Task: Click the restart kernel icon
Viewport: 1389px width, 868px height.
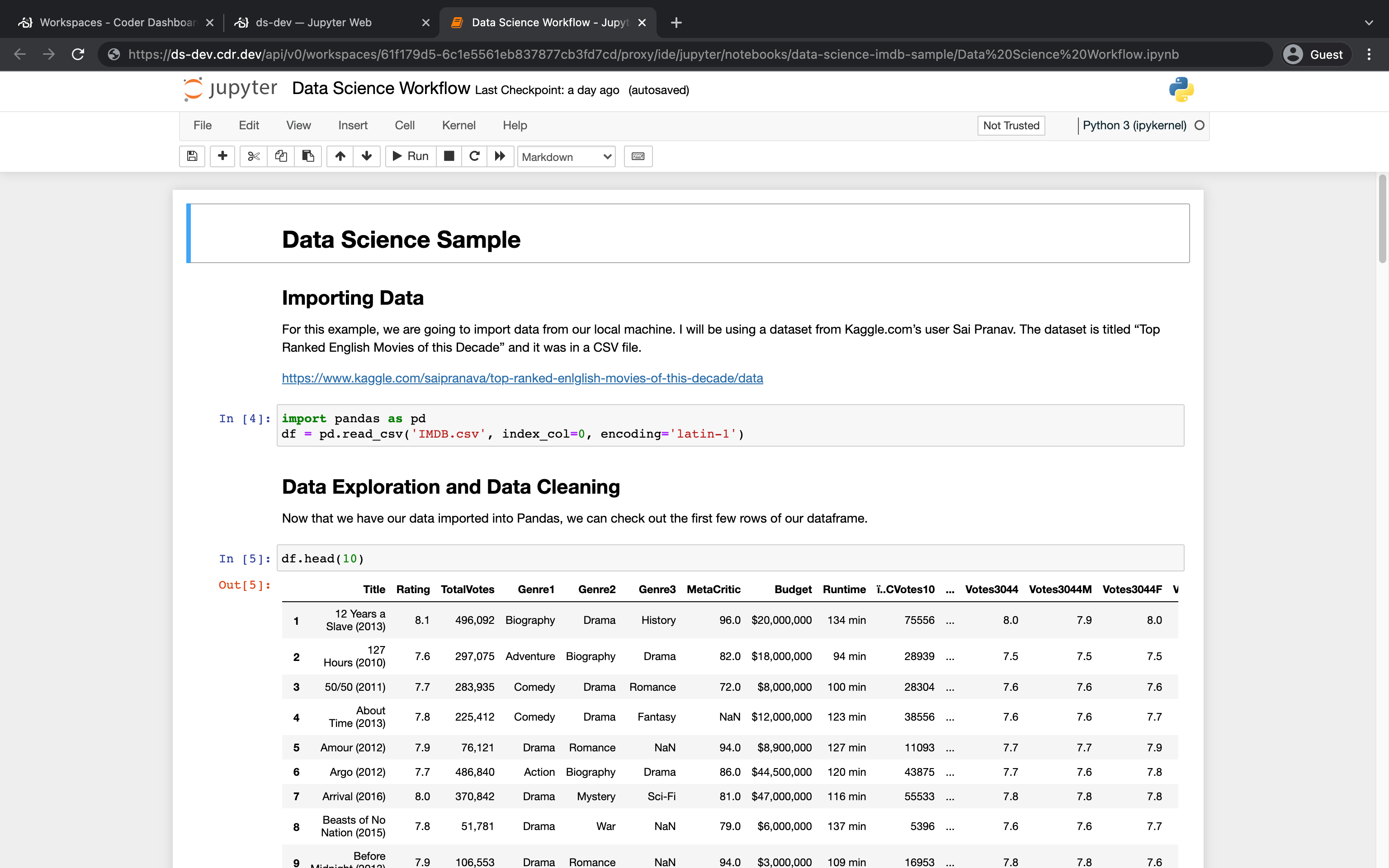Action: pyautogui.click(x=474, y=156)
